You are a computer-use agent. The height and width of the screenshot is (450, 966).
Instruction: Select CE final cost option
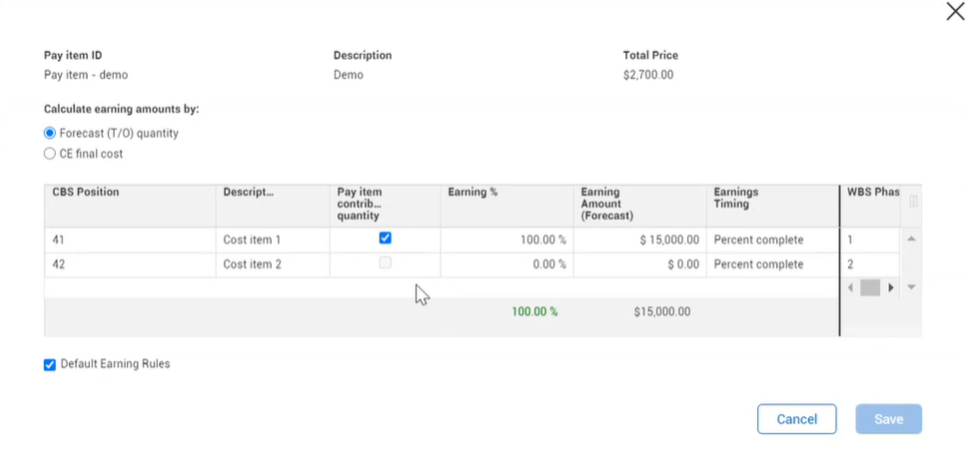point(50,154)
